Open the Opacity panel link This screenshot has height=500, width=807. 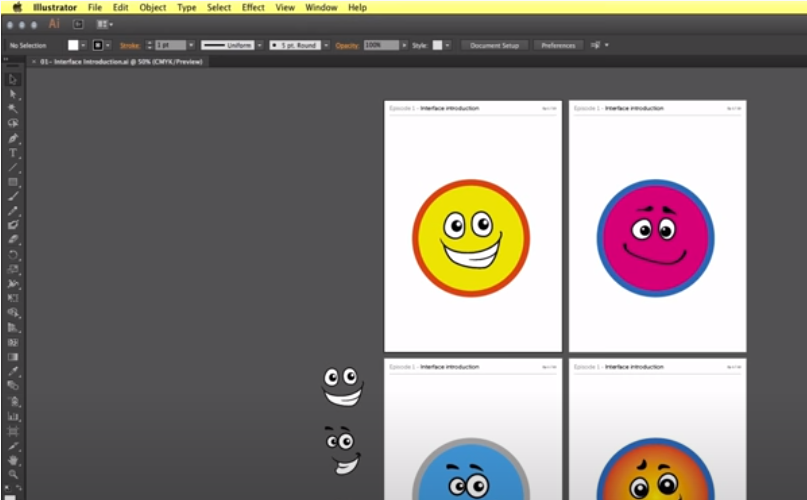[x=347, y=45]
